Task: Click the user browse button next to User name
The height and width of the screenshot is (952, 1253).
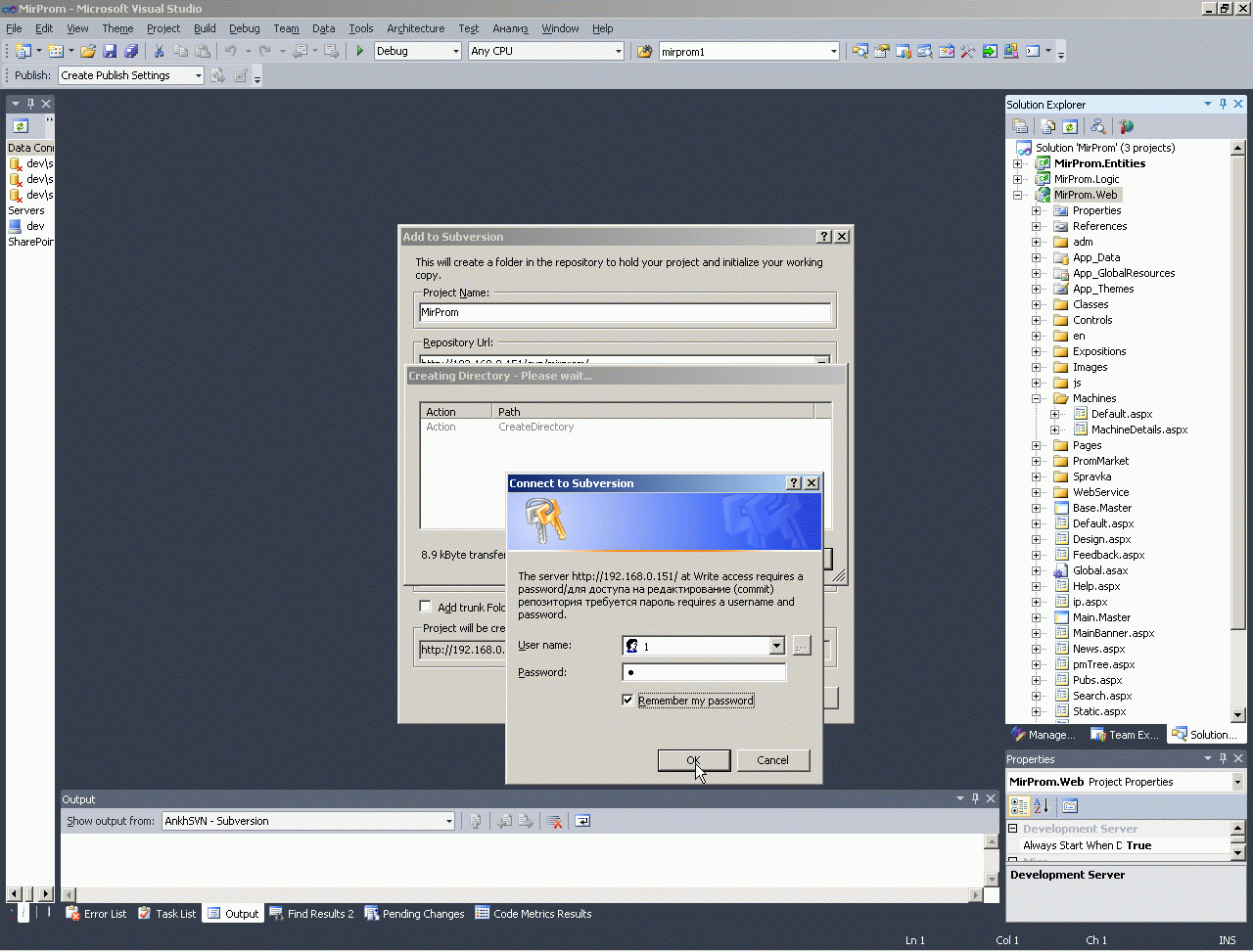Action: (802, 646)
